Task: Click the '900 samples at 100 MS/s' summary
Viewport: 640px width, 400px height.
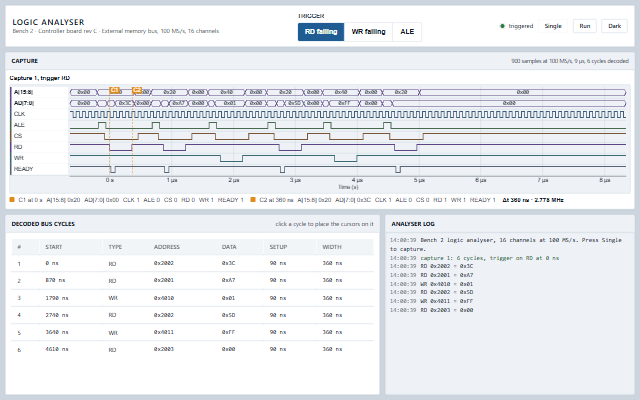Action: (x=570, y=61)
